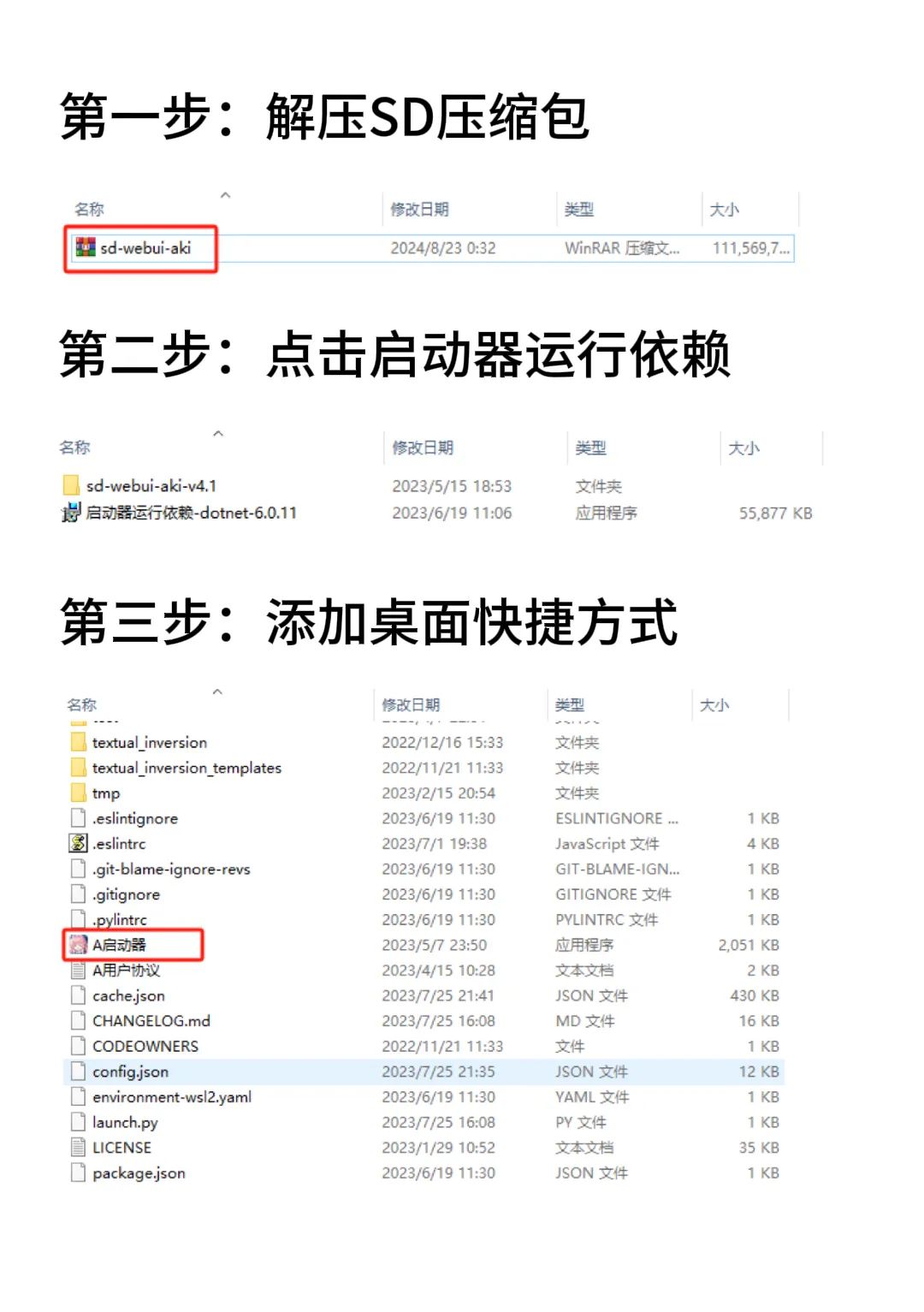Select the launch.py file name

[x=125, y=1123]
